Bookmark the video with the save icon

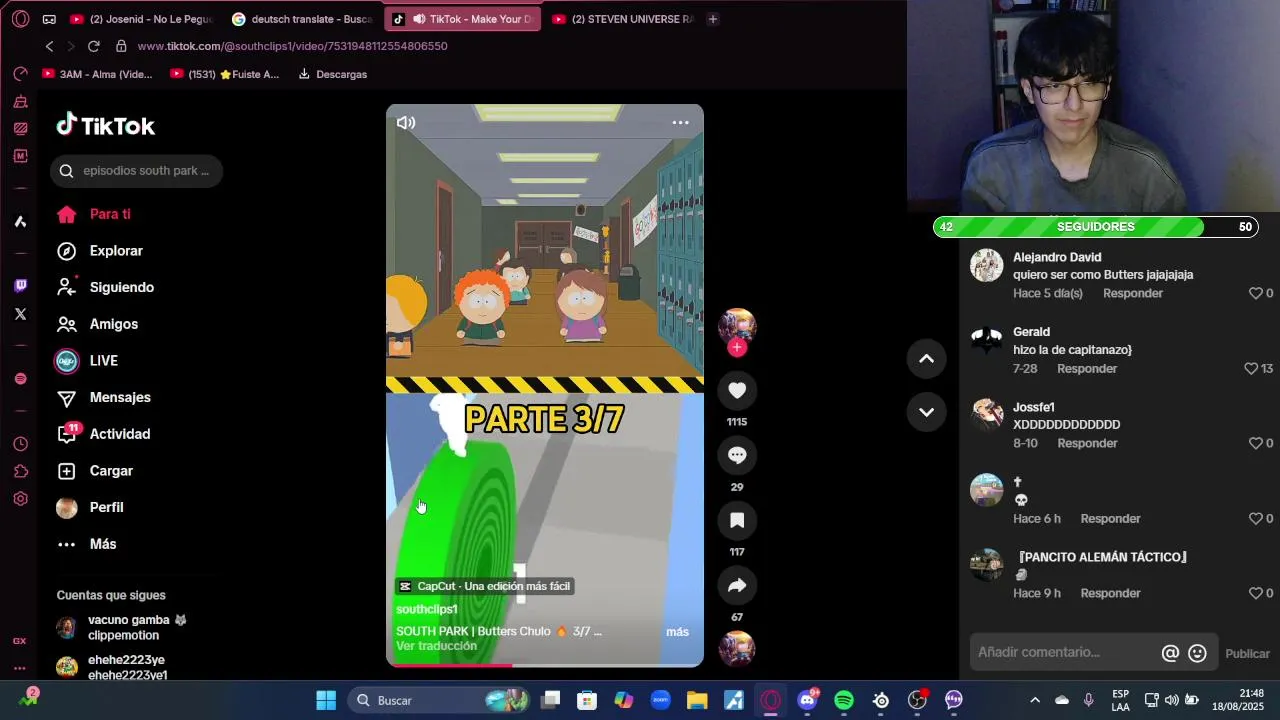pos(737,520)
